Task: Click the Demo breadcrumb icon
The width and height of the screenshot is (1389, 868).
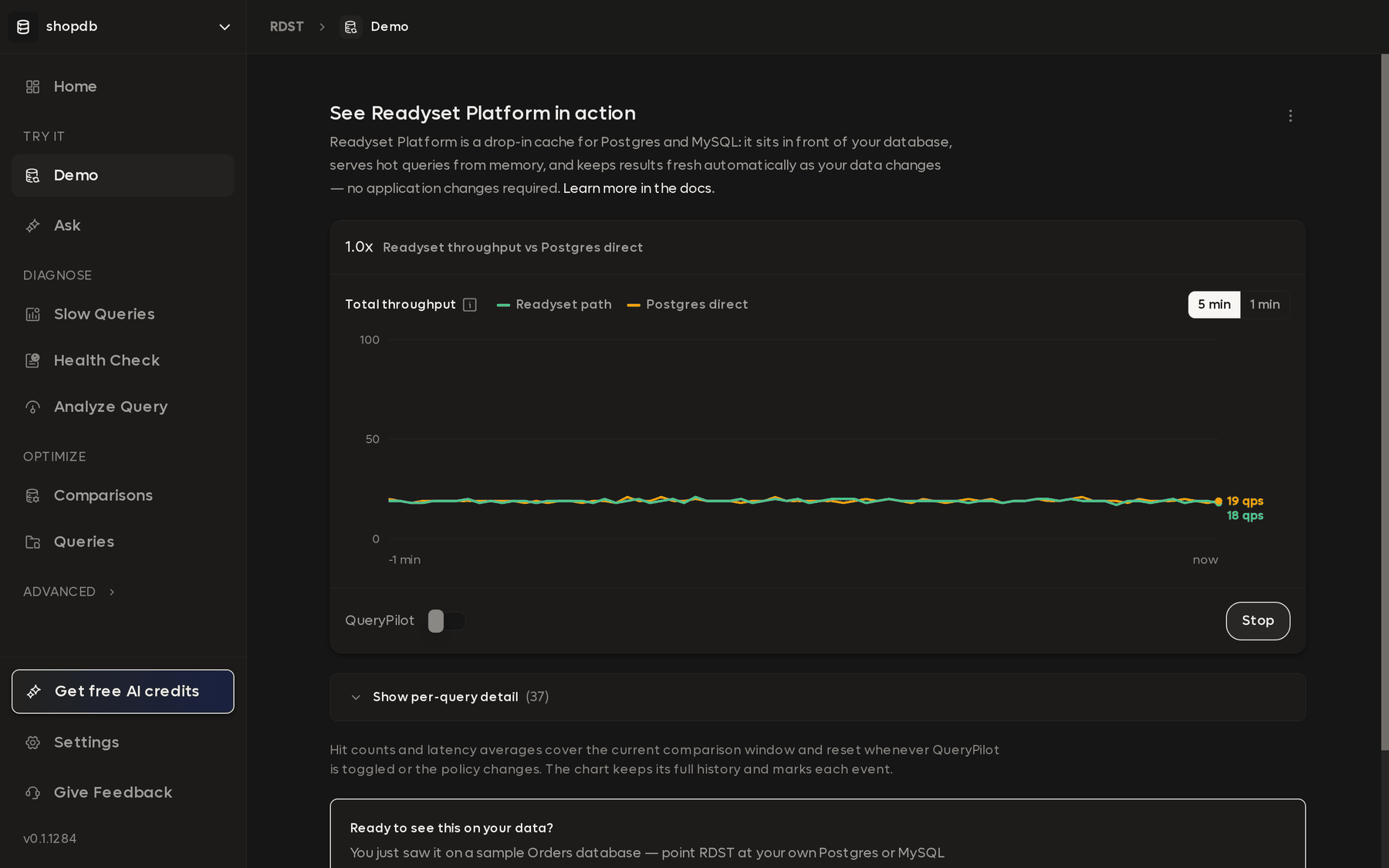Action: [351, 27]
